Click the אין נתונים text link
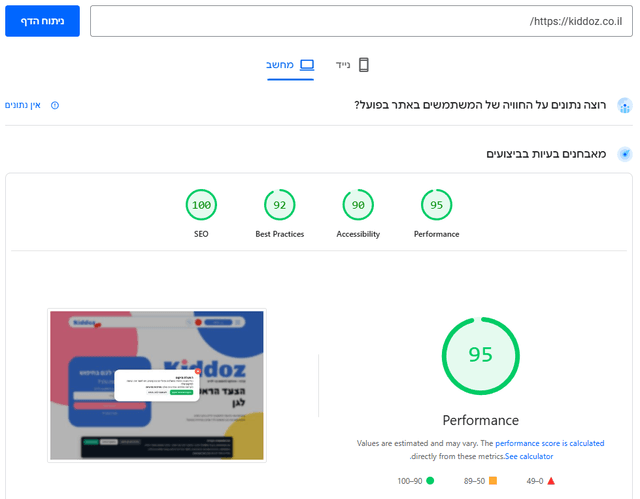This screenshot has width=640, height=499. click(x=23, y=105)
